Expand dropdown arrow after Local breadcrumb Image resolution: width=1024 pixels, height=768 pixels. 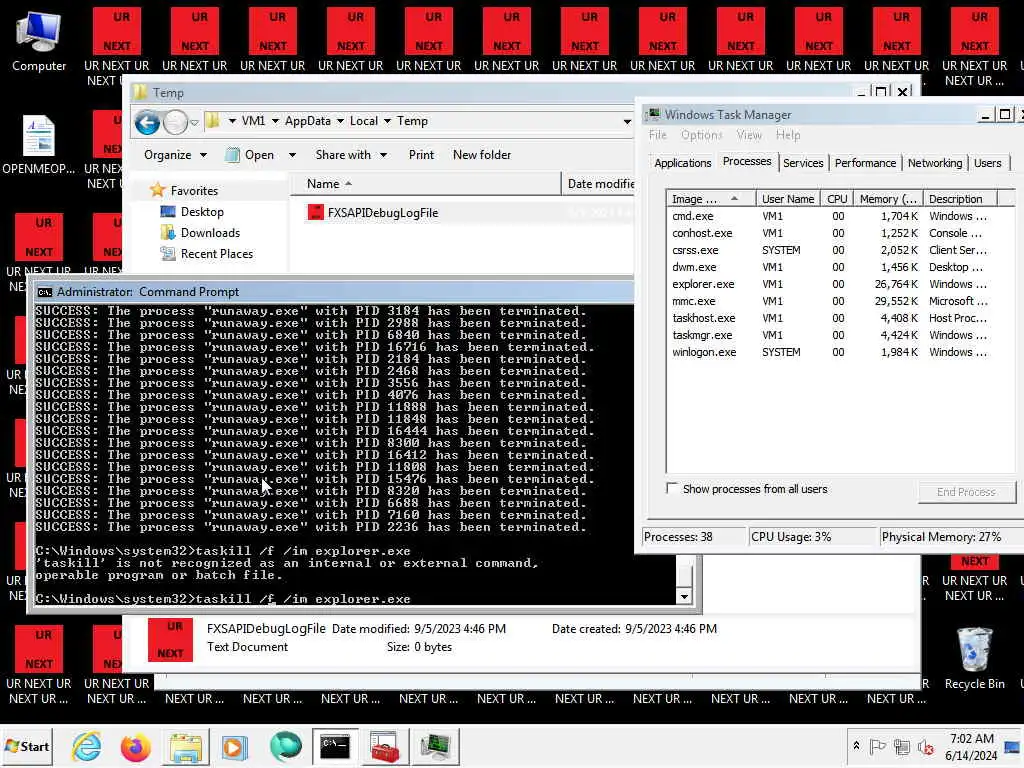[387, 121]
